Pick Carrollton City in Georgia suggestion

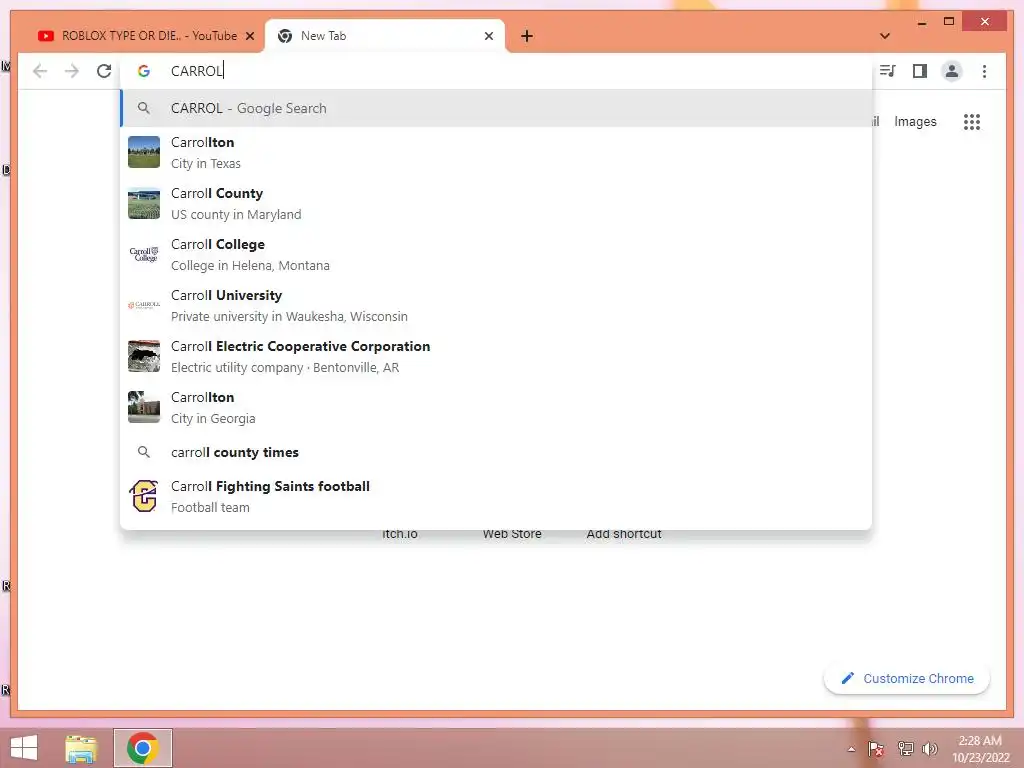(496, 407)
